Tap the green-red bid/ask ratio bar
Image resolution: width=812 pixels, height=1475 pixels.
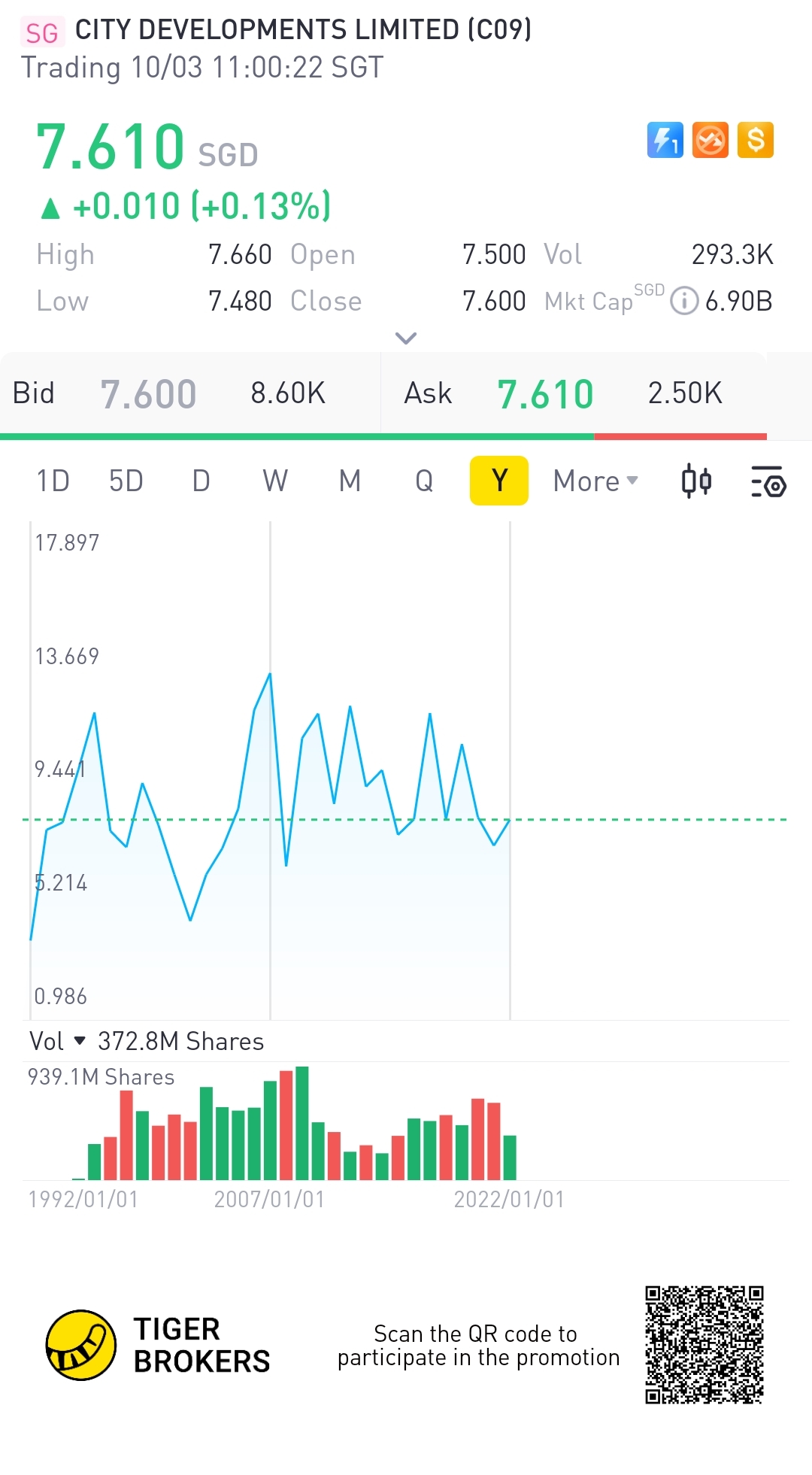tap(383, 436)
